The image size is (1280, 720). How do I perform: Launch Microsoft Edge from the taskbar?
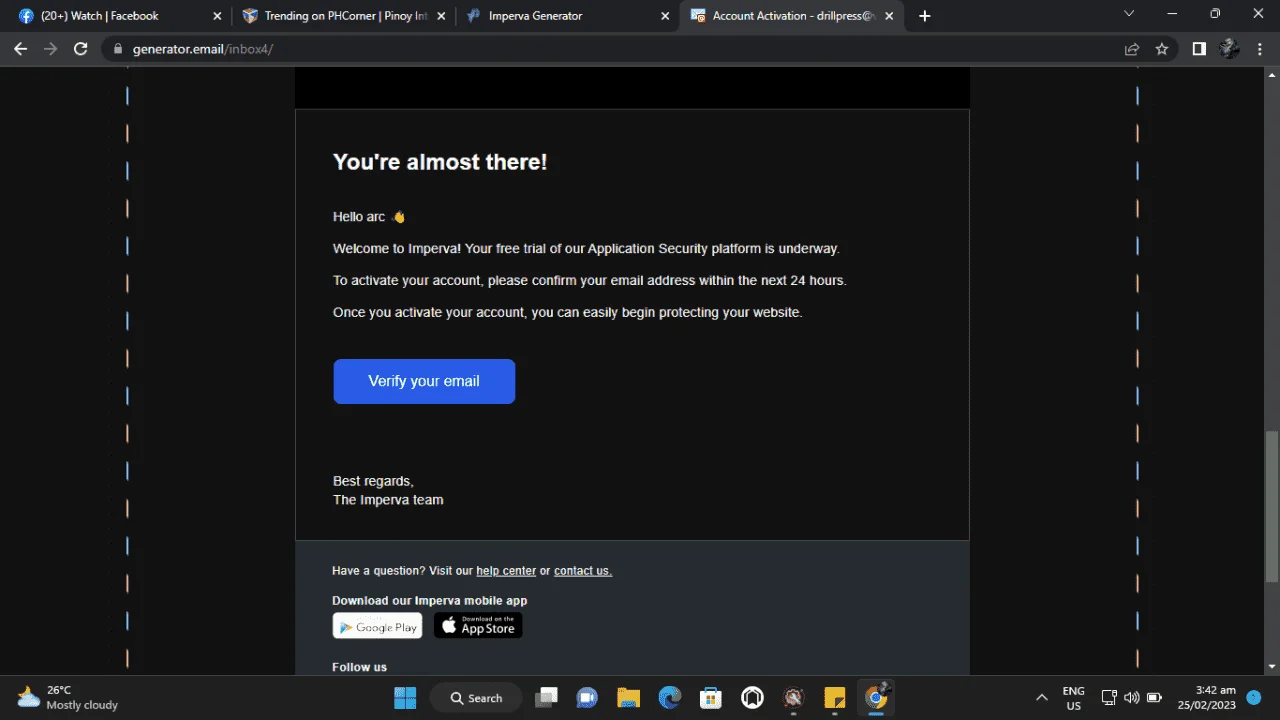tap(669, 698)
